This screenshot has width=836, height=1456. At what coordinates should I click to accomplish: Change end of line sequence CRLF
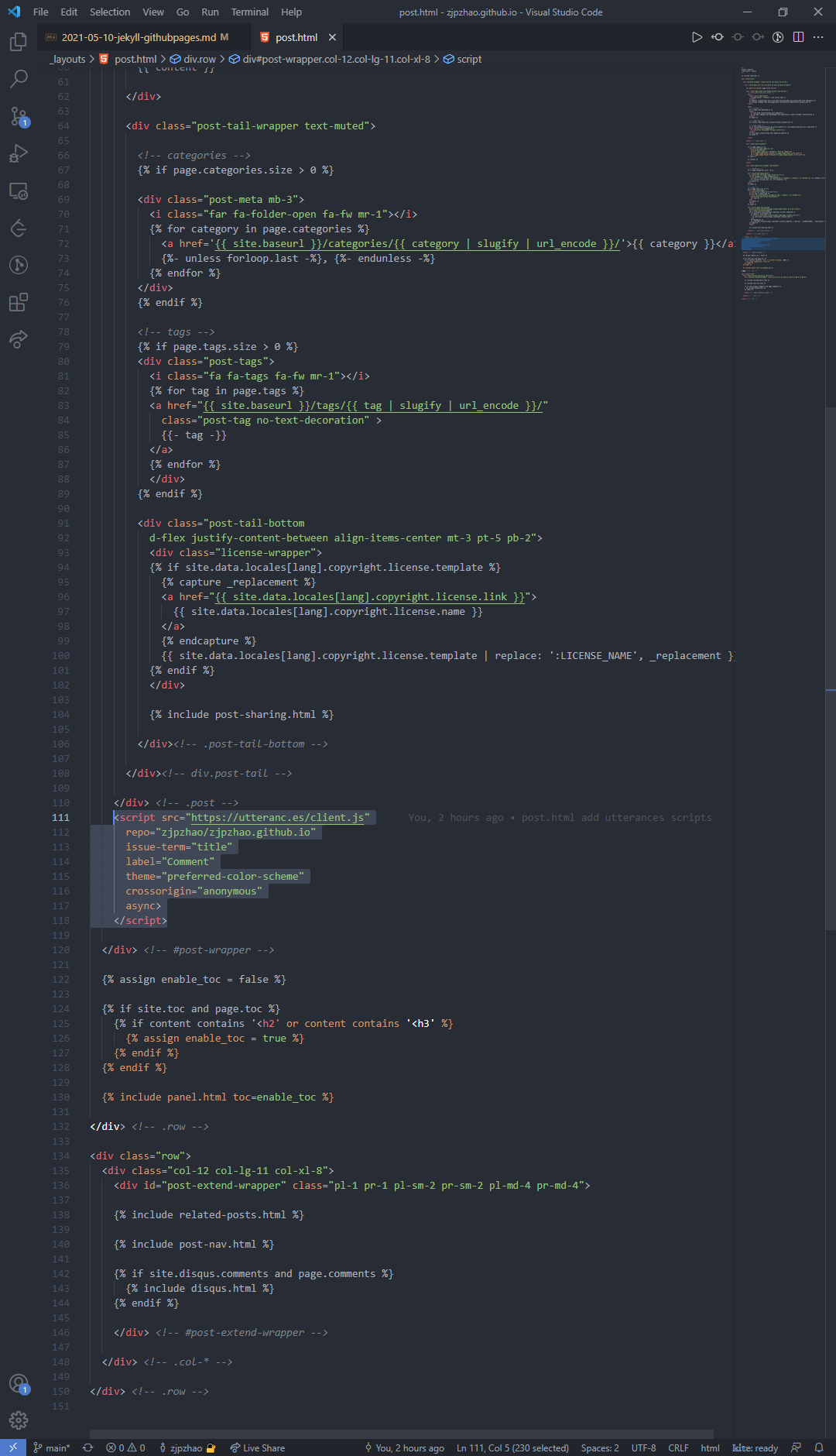tap(679, 1447)
